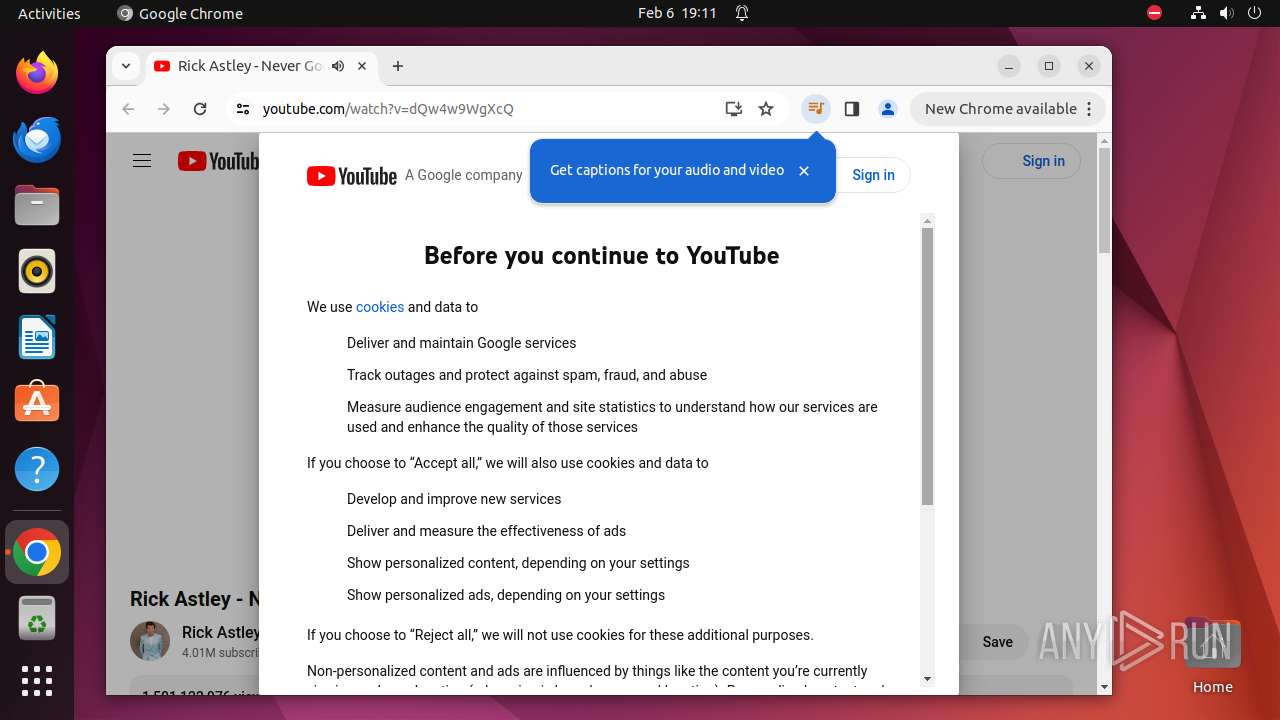Open a new tab with plus button

pos(398,66)
